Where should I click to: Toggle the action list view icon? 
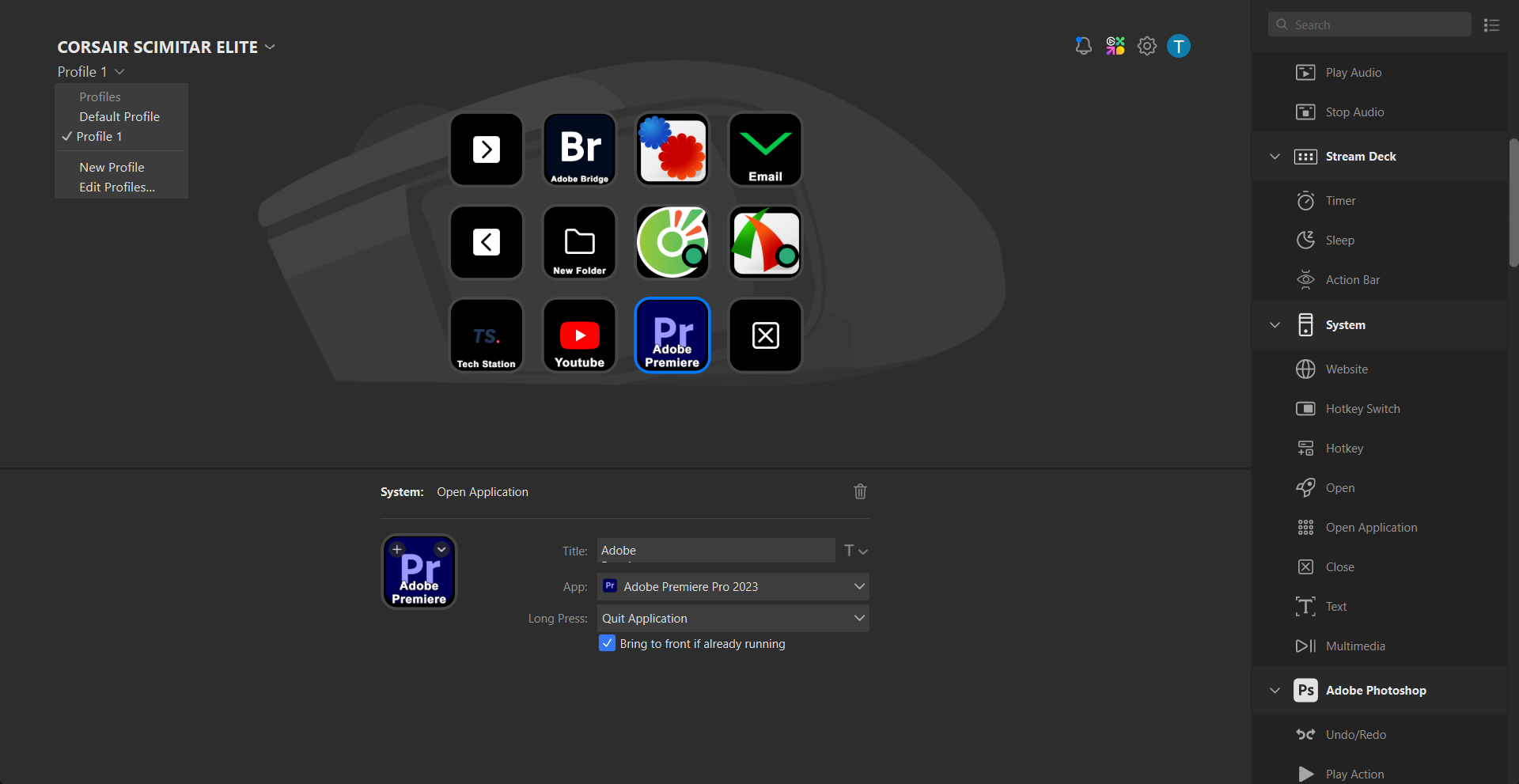tap(1491, 25)
